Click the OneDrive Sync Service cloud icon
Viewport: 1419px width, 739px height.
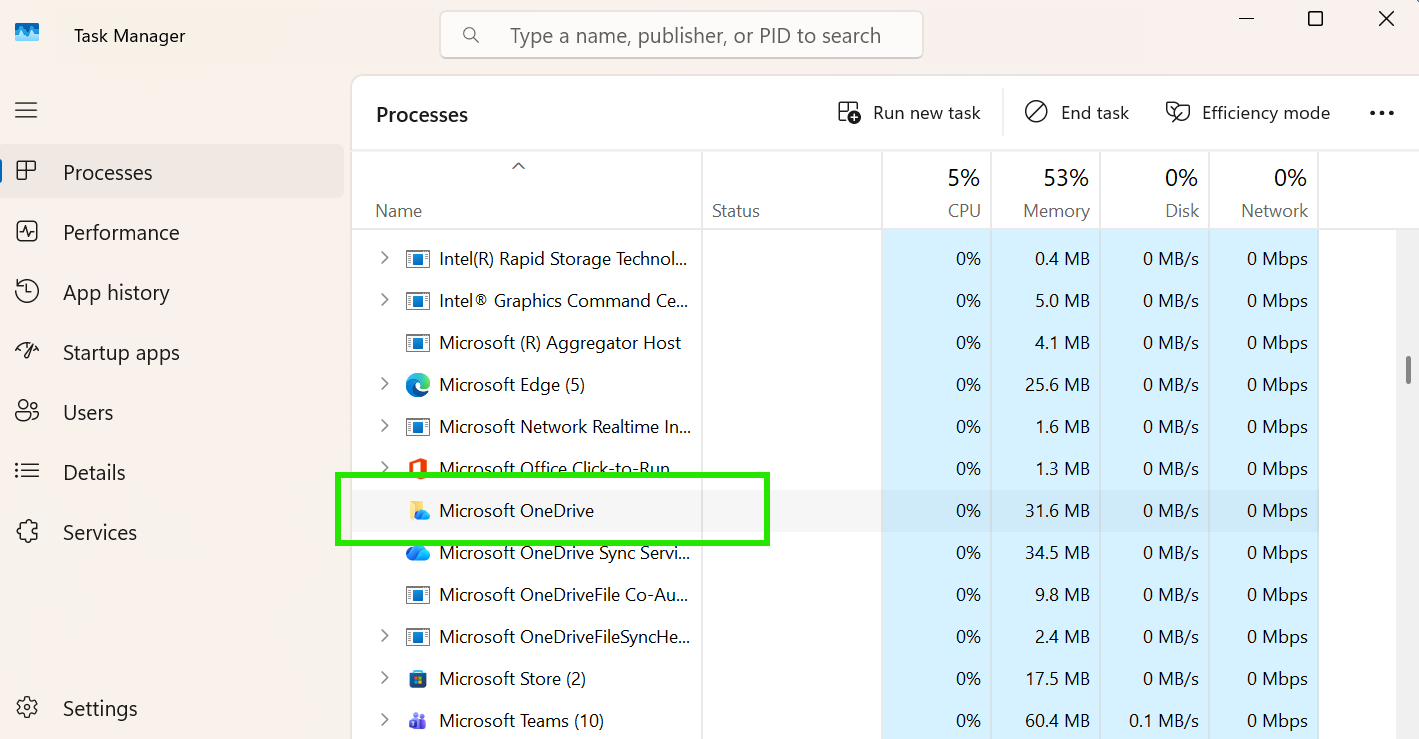pyautogui.click(x=418, y=553)
